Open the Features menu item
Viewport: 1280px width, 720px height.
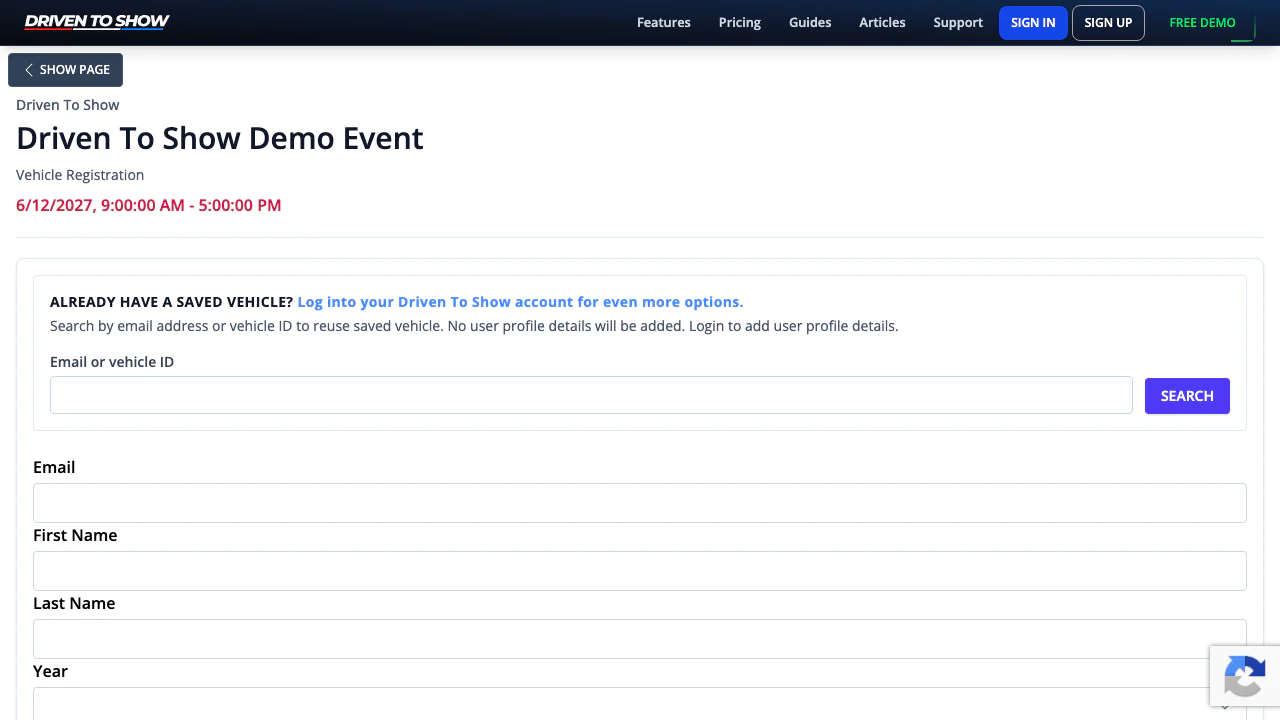664,22
